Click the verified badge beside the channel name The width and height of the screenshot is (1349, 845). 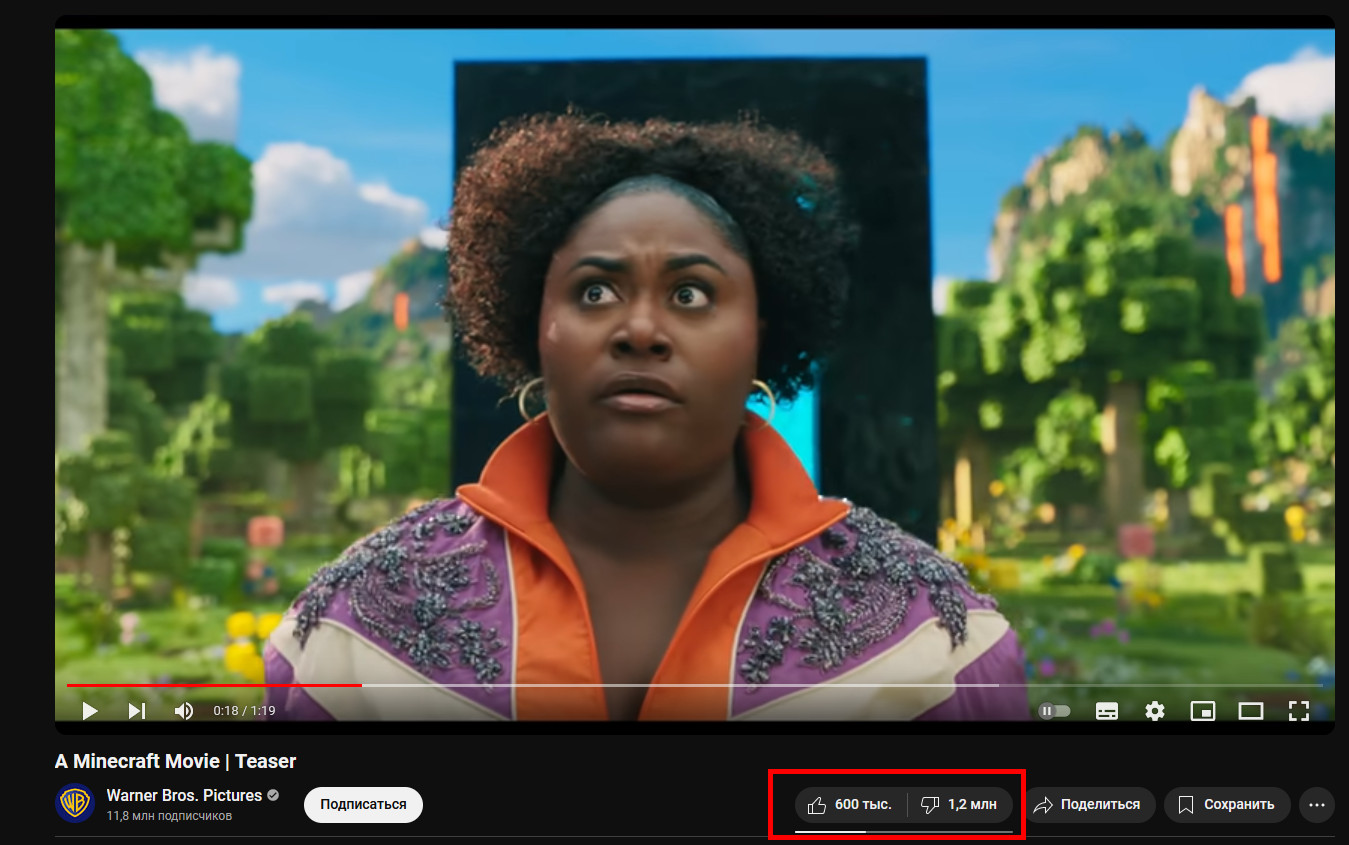[x=273, y=796]
